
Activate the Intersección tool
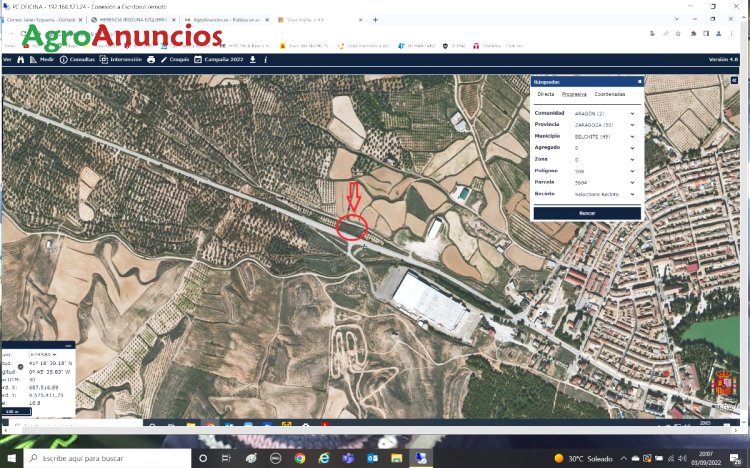[x=121, y=60]
